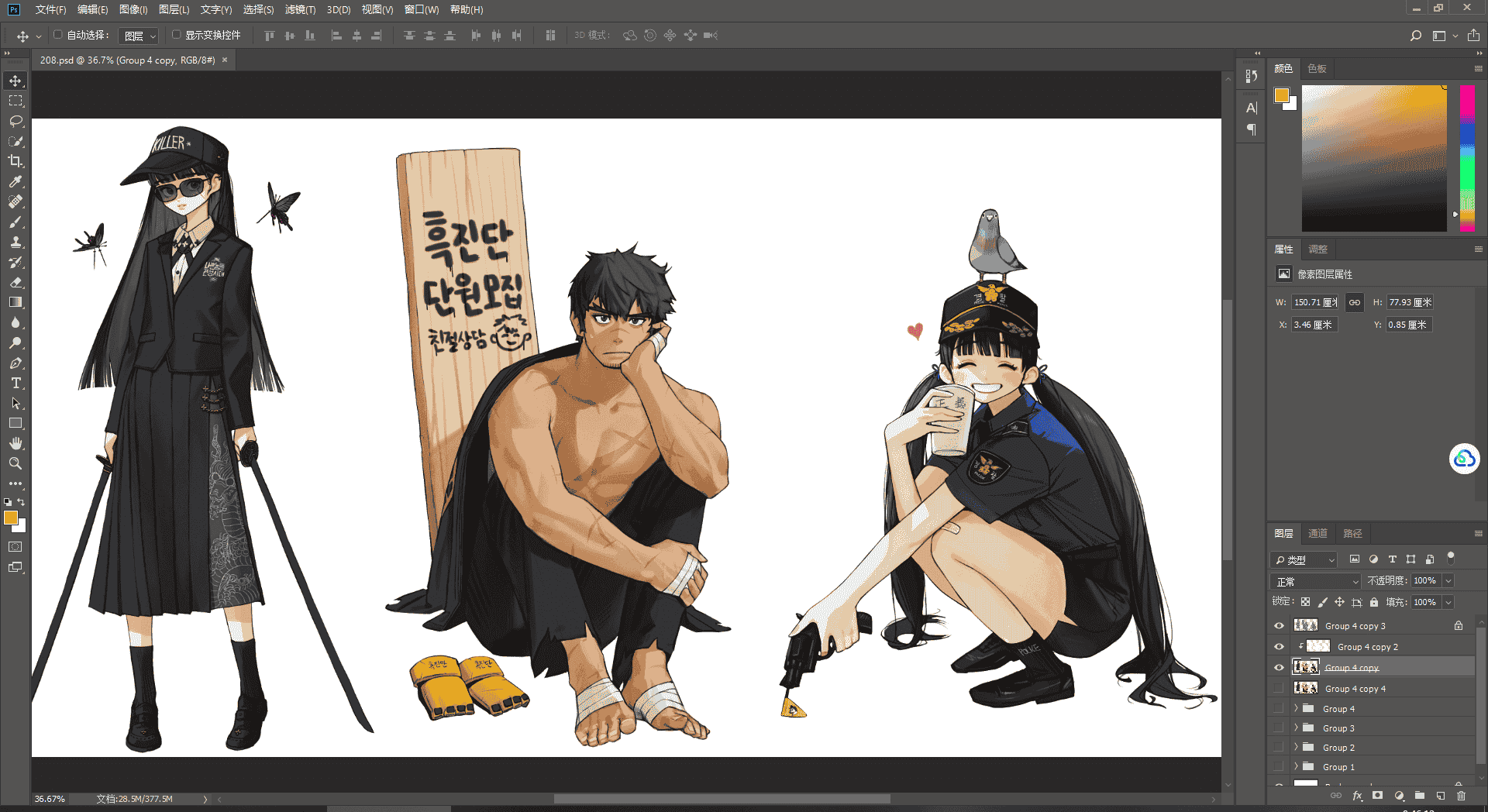Image resolution: width=1488 pixels, height=812 pixels.
Task: Select the Lasso tool
Action: click(15, 121)
